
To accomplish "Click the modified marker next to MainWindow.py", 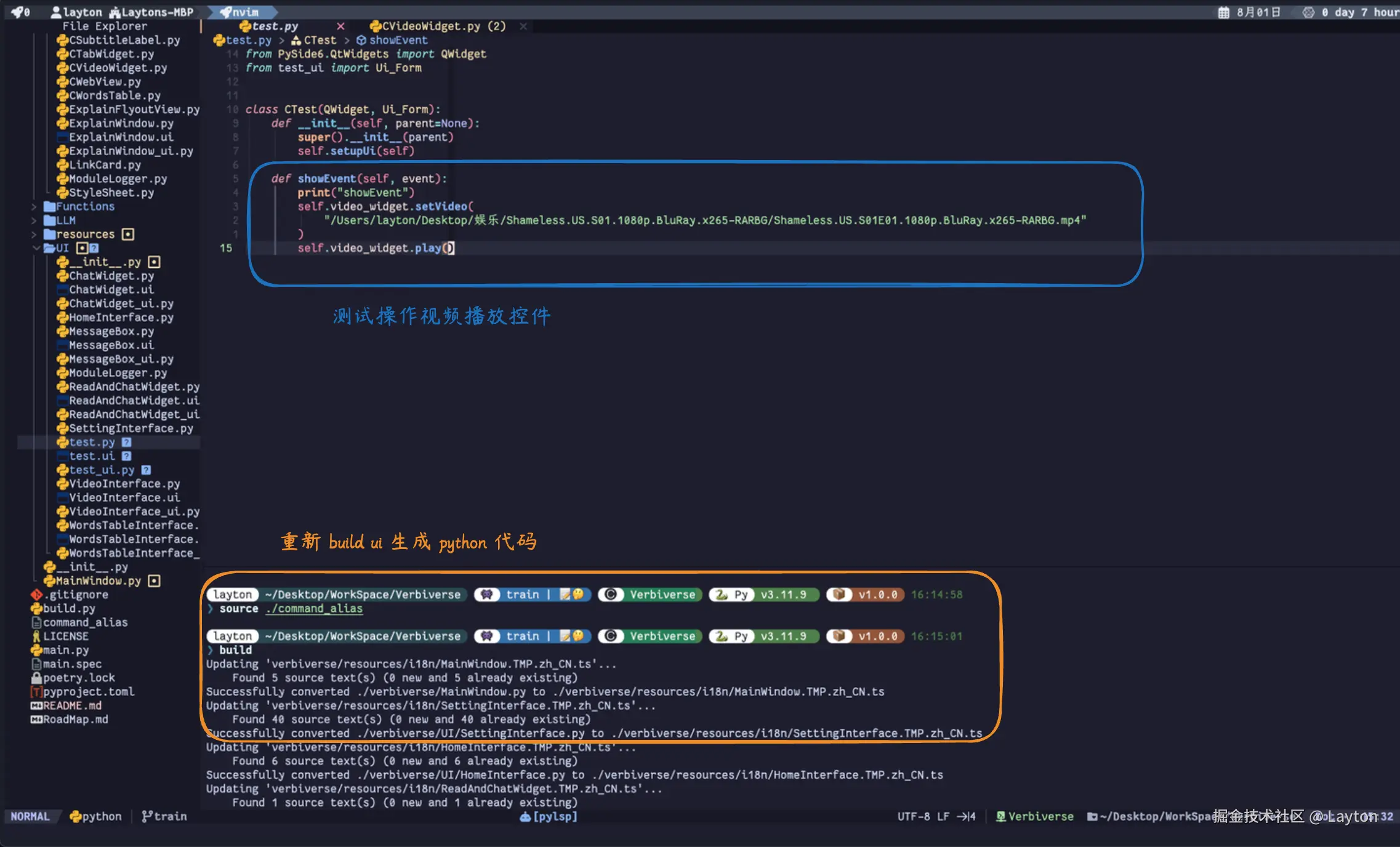I will click(x=154, y=580).
